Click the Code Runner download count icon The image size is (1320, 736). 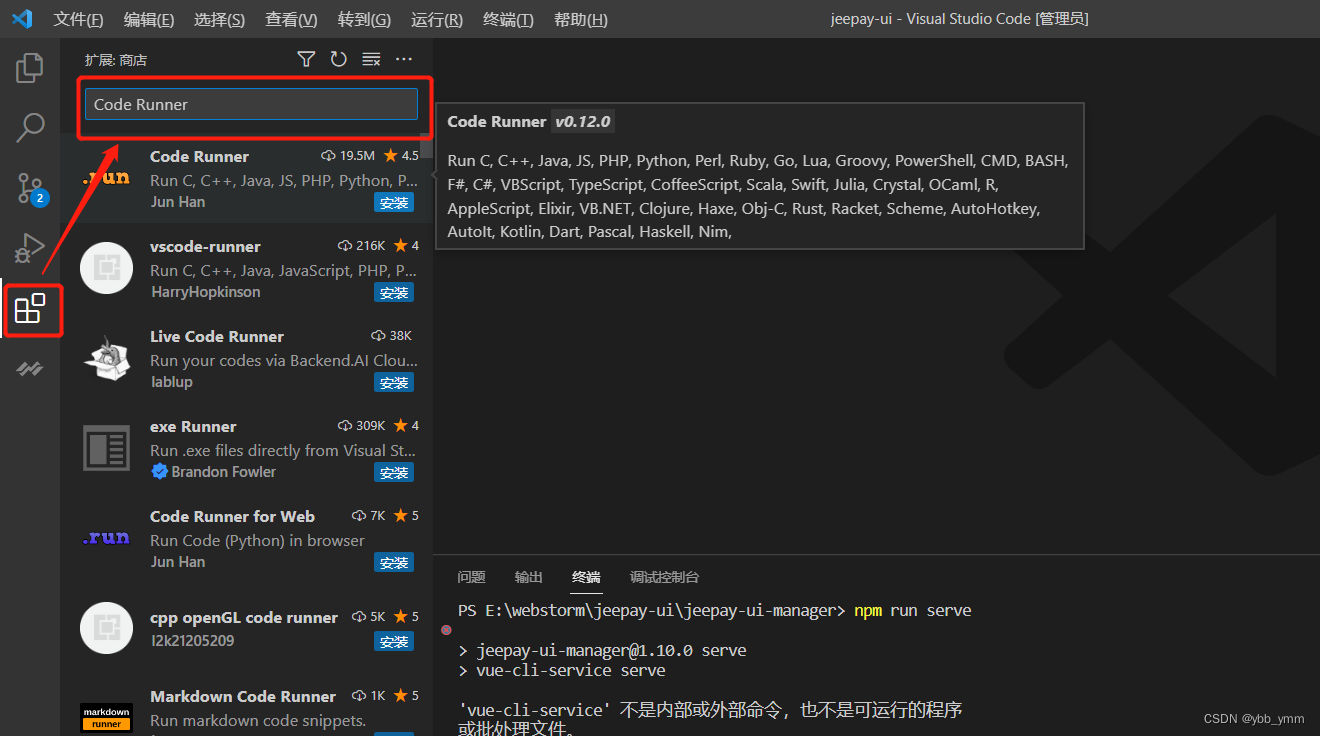328,156
